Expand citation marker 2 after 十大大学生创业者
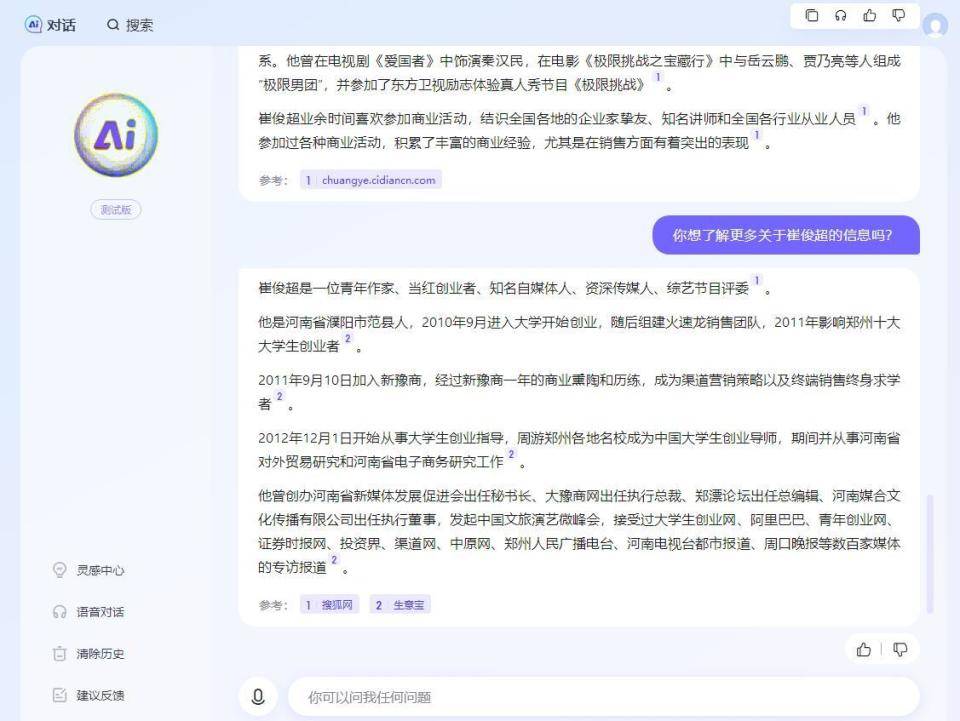The image size is (960, 721). tap(346, 341)
